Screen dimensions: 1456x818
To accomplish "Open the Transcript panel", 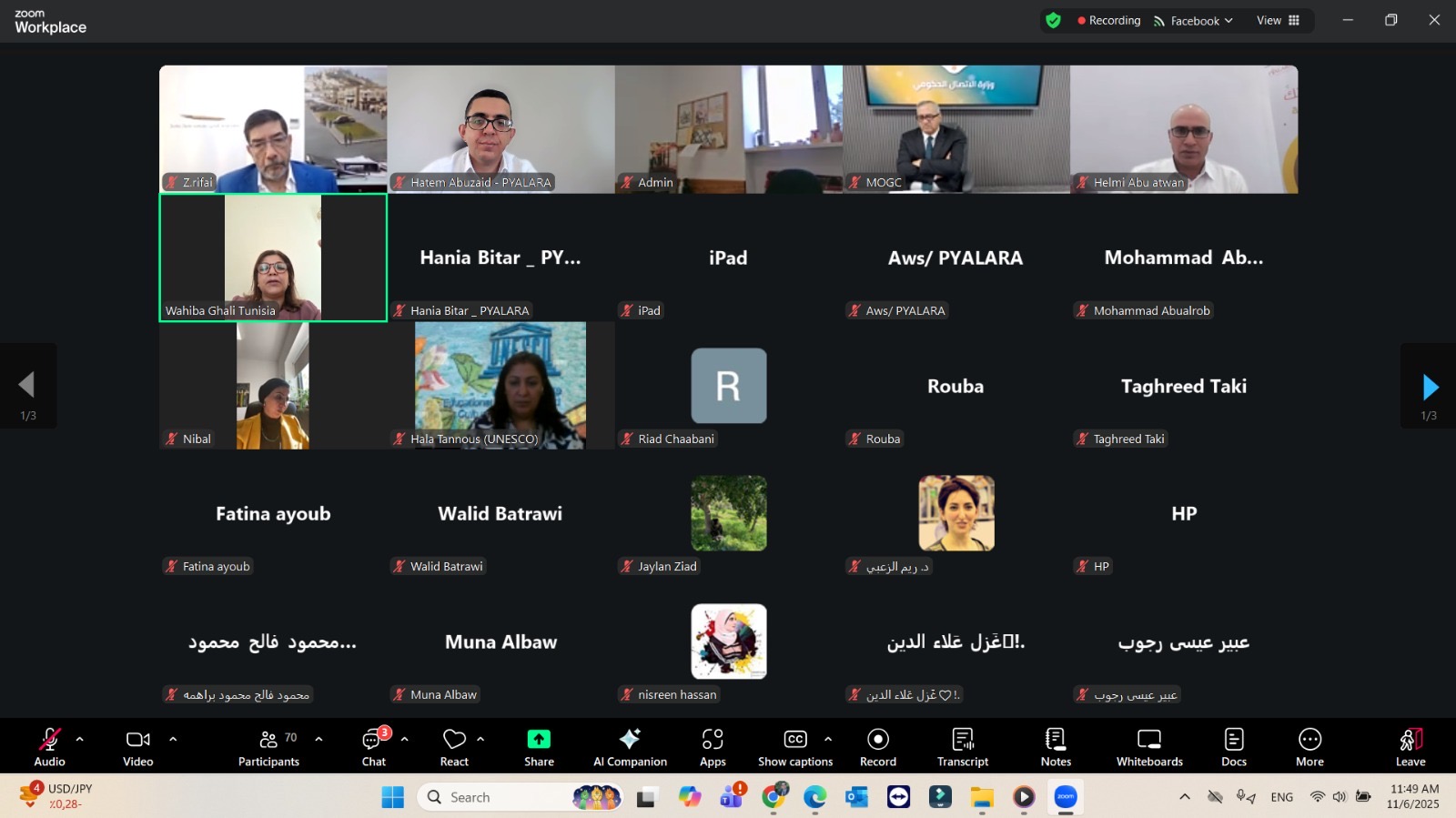I will [963, 746].
